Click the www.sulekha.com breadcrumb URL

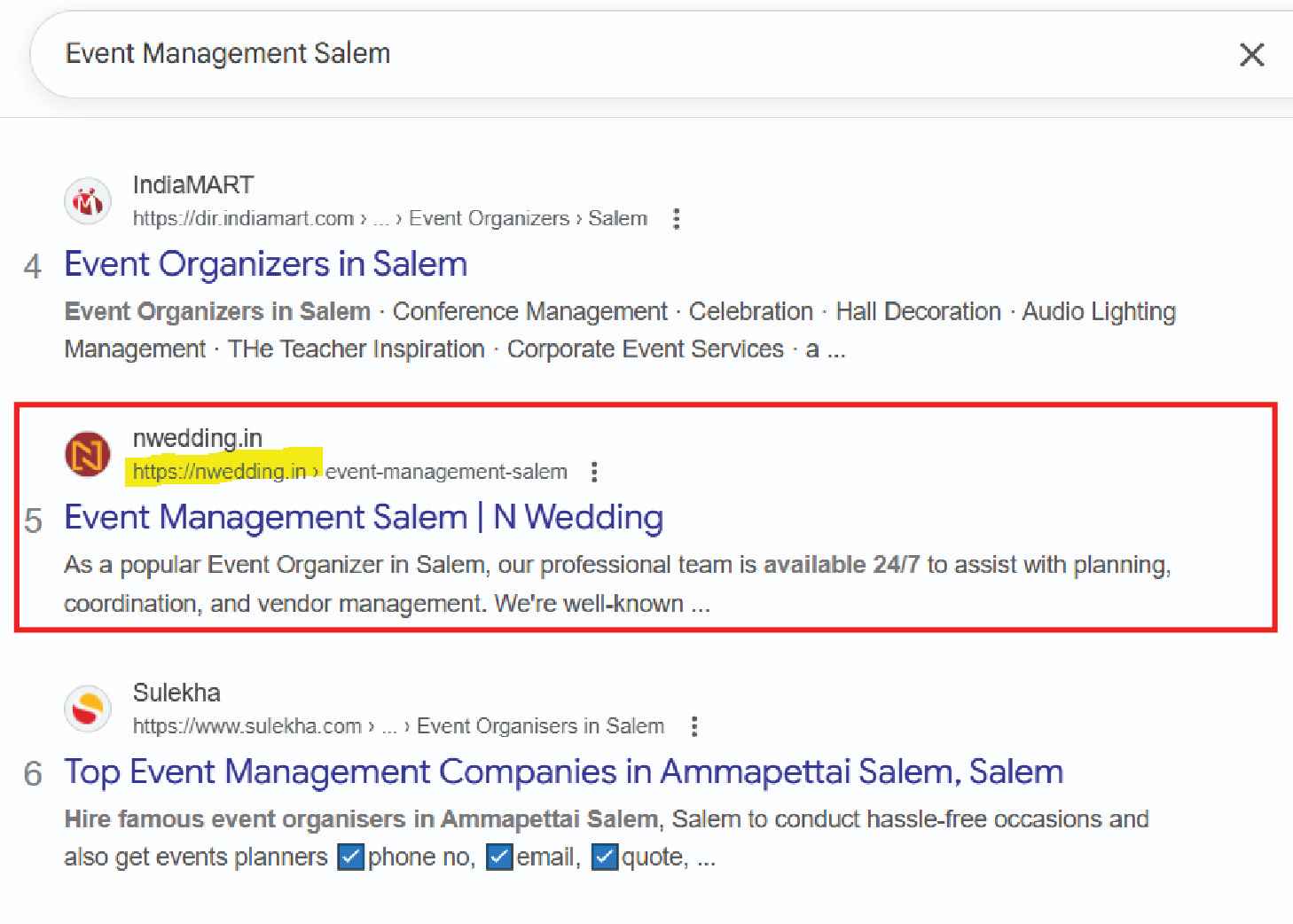pyautogui.click(x=247, y=726)
